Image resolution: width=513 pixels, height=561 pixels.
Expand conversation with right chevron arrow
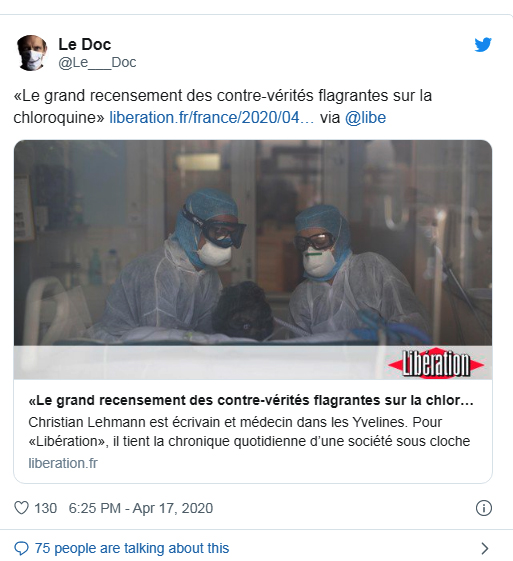pyautogui.click(x=485, y=548)
